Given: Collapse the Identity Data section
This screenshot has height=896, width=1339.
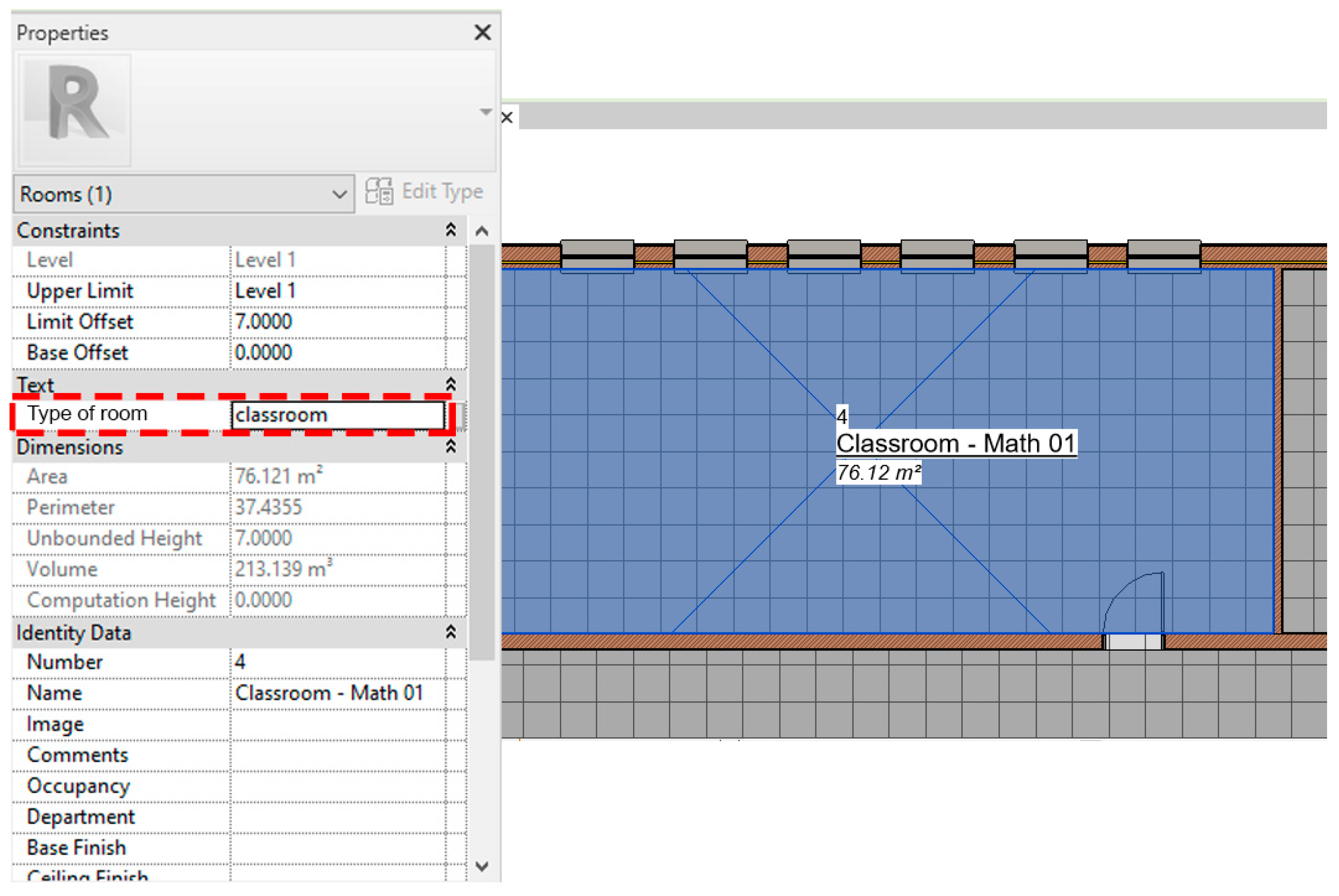Looking at the screenshot, I should 450,632.
